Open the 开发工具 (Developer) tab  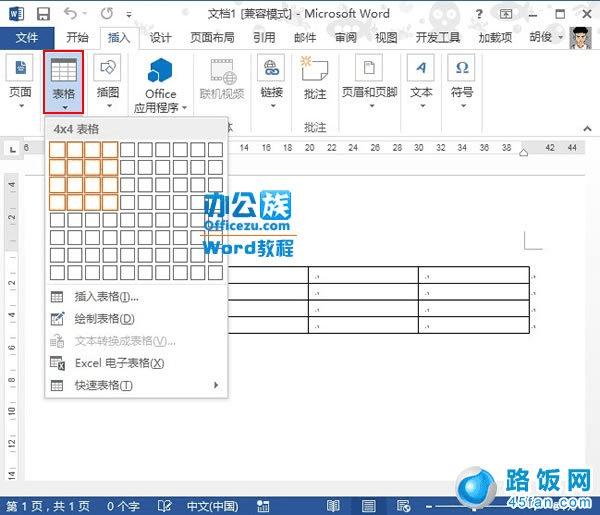click(x=438, y=37)
